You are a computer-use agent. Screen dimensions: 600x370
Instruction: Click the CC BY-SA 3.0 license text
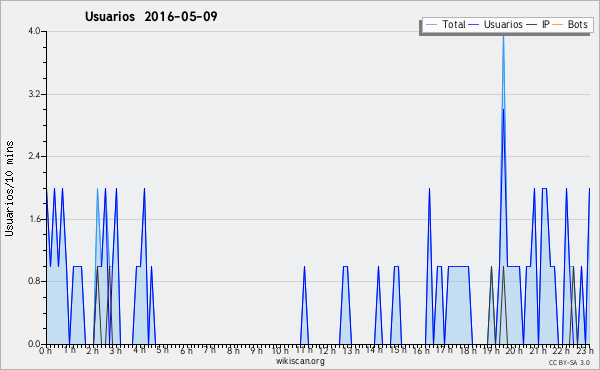(x=569, y=362)
